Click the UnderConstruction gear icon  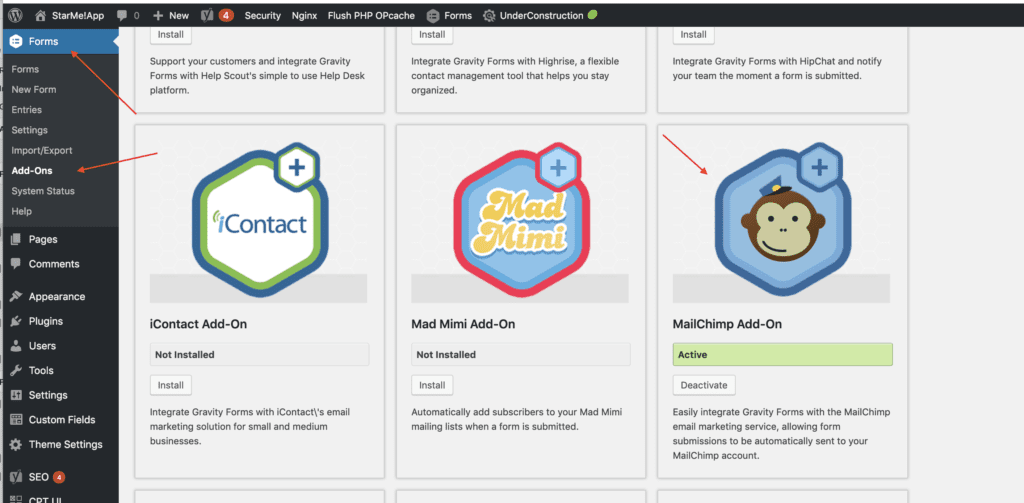(x=488, y=16)
